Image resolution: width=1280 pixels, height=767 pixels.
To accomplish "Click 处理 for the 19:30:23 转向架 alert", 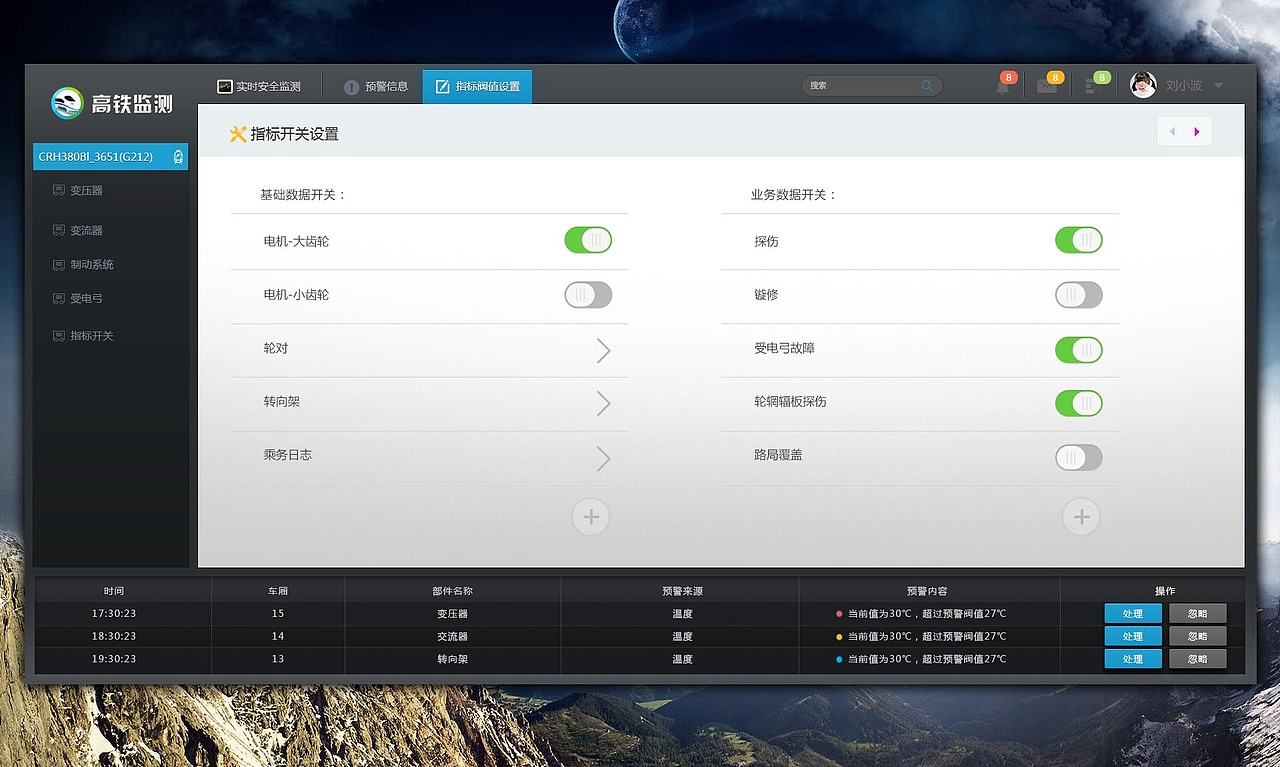I will tap(1133, 659).
